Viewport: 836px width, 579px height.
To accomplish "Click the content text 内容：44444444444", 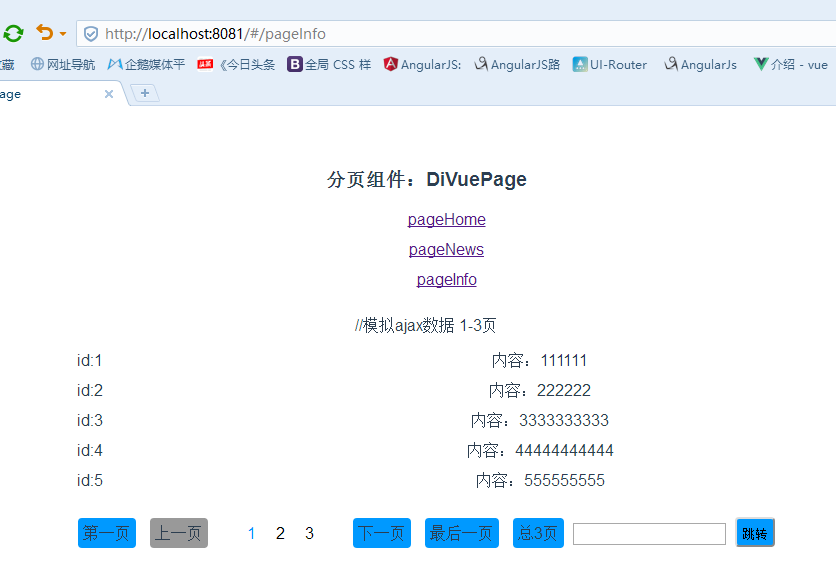I will point(540,451).
